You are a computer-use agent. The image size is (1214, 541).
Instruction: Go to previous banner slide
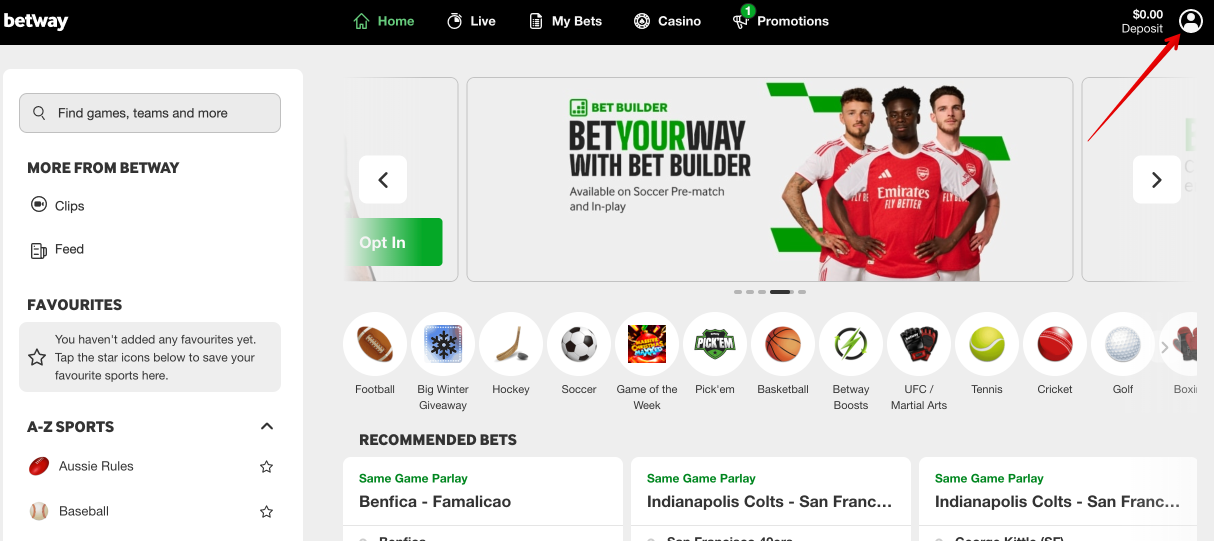pos(383,180)
